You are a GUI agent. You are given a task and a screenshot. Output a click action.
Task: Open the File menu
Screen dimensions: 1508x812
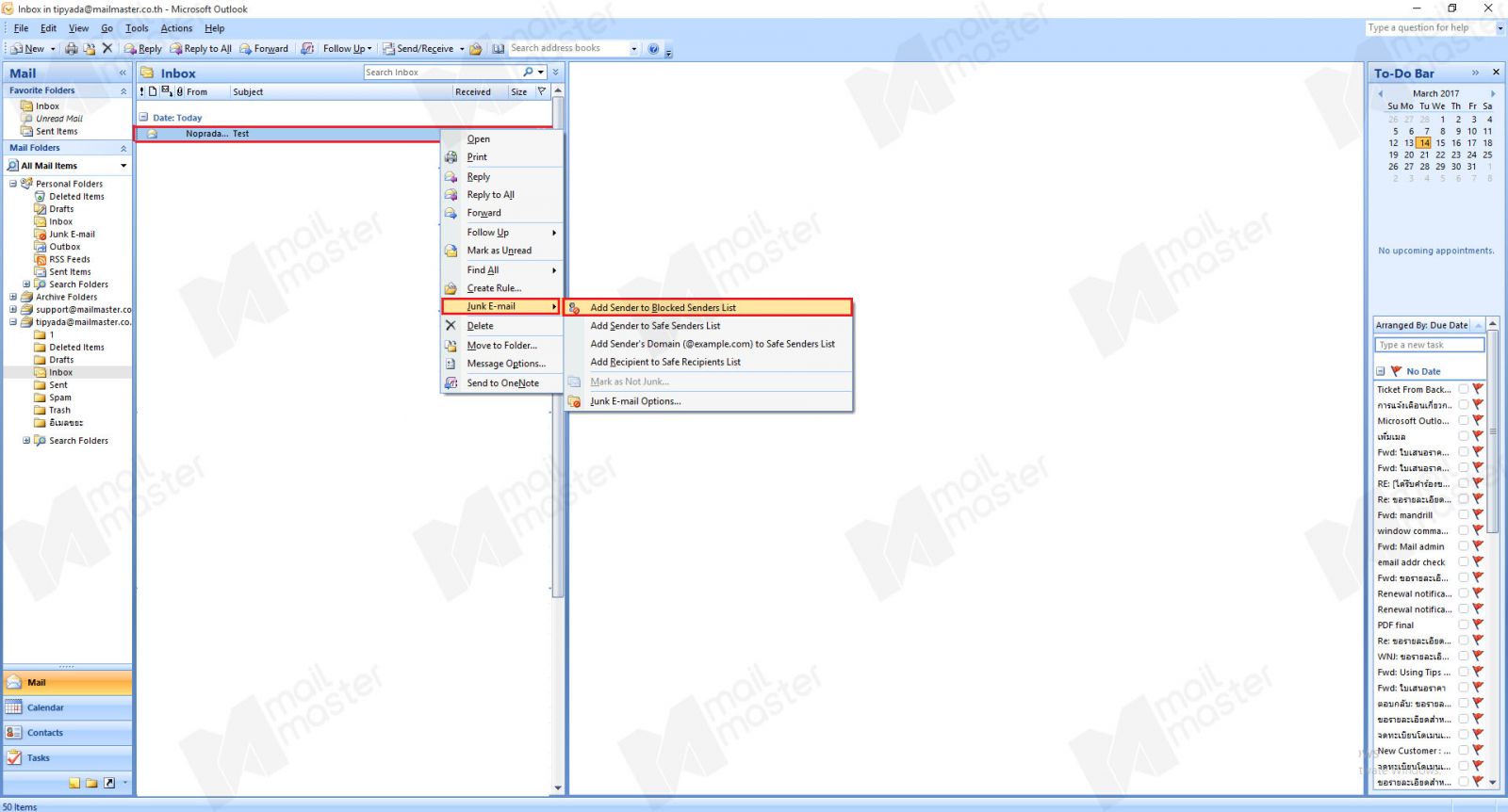point(21,28)
